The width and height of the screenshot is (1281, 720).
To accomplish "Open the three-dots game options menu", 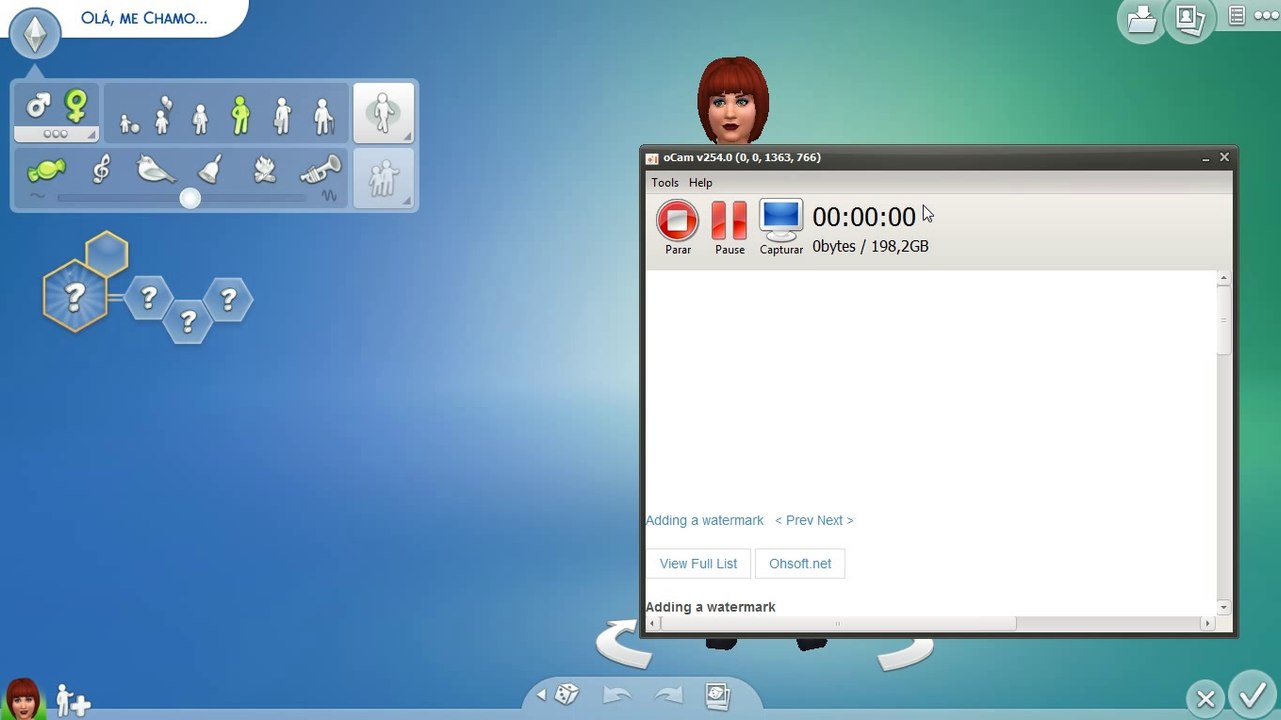I will [1266, 16].
